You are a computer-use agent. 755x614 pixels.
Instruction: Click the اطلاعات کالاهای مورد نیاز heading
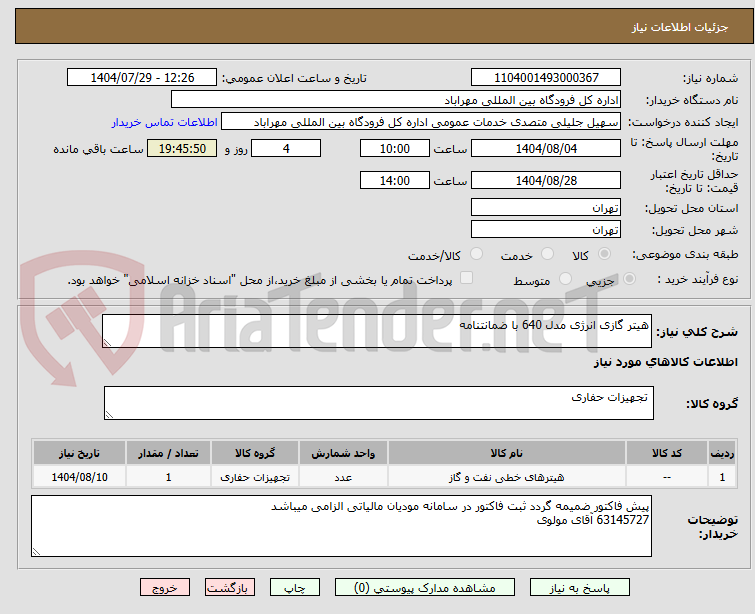[665, 362]
